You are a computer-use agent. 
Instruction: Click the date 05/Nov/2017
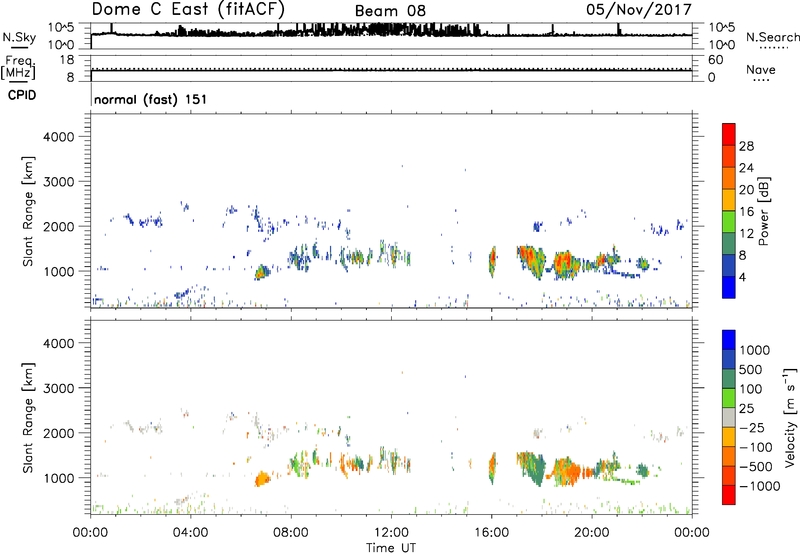639,9
